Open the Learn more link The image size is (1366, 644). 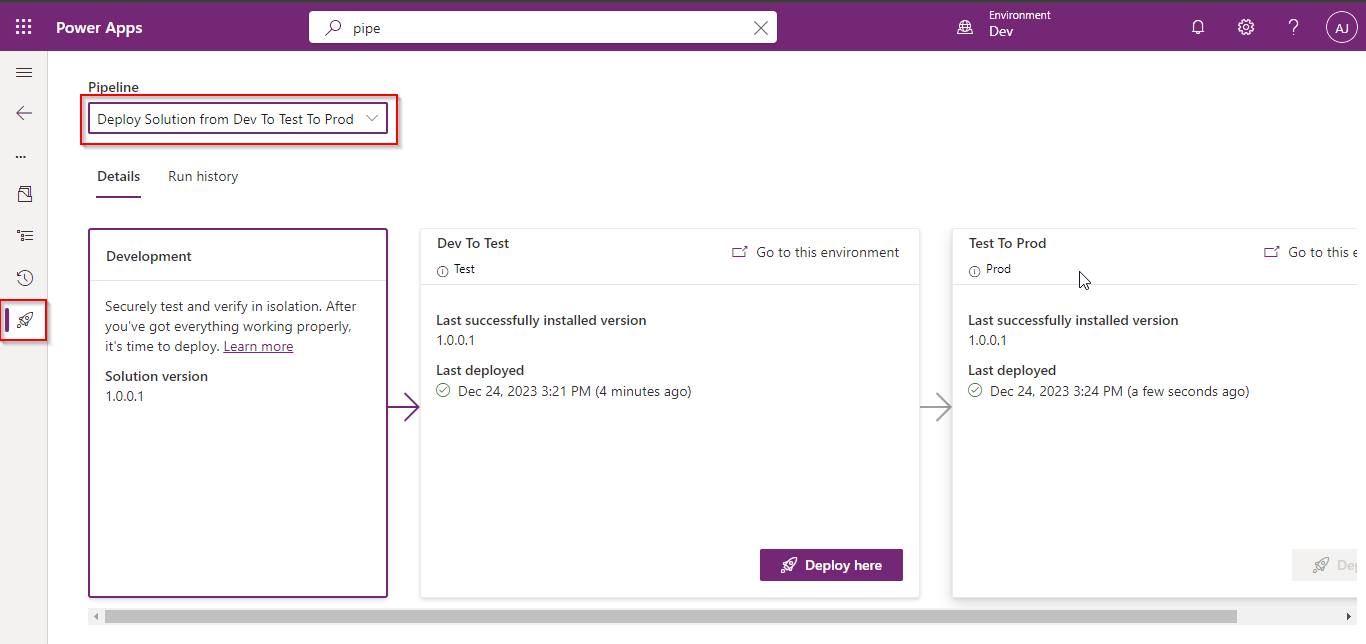258,346
